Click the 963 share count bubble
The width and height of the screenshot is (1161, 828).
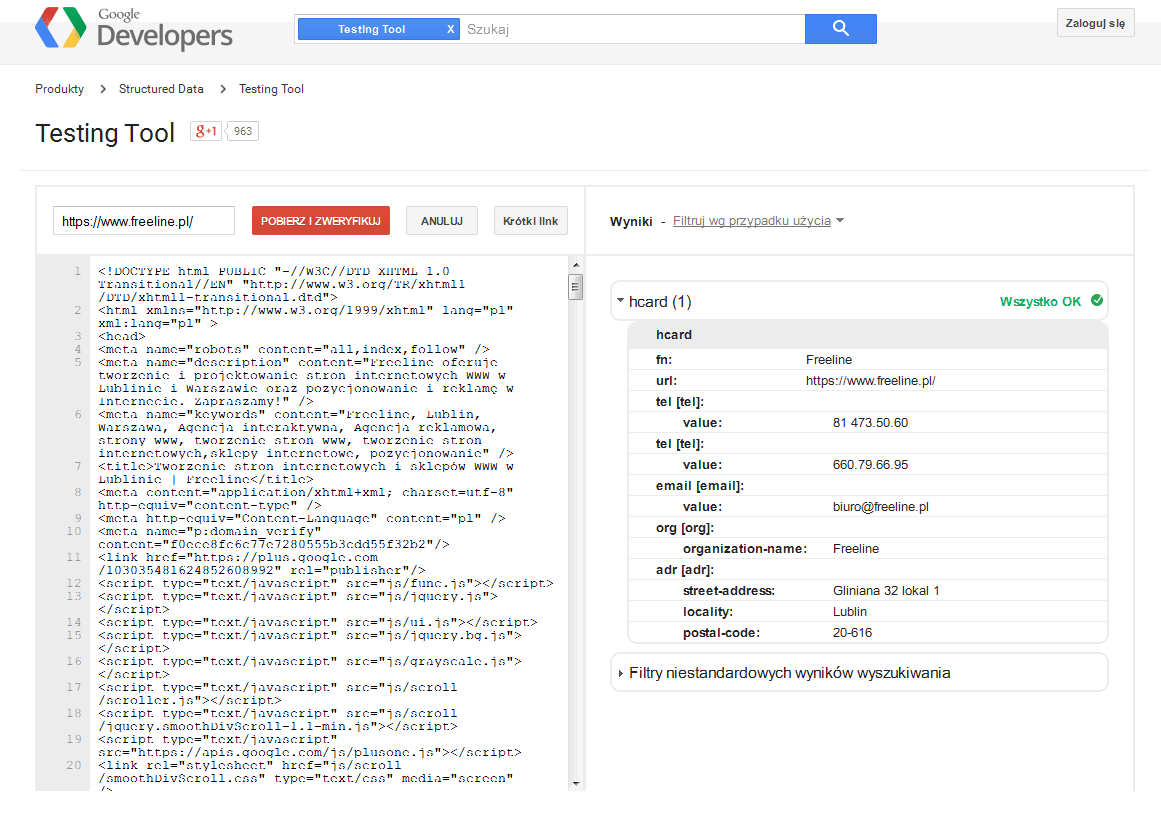point(243,131)
